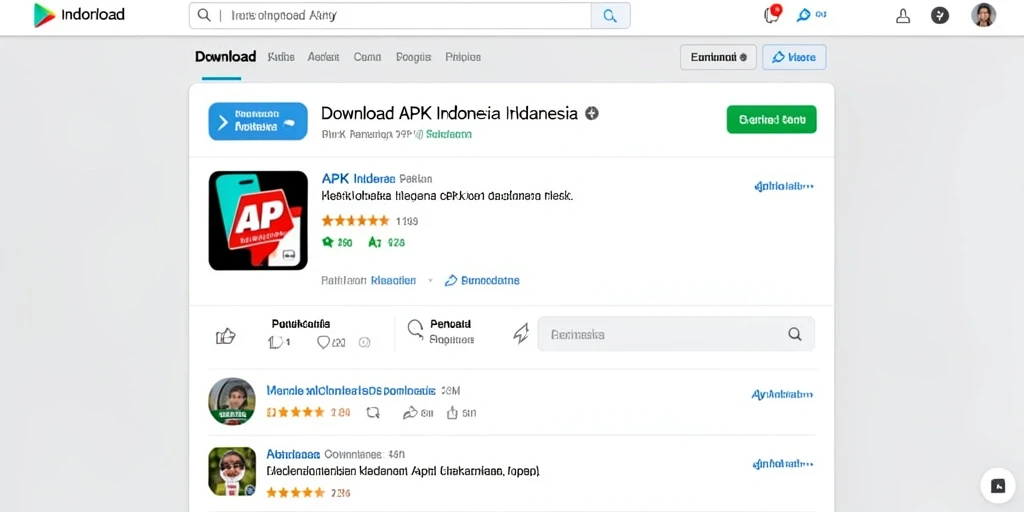Expand the small dropdown arrow after Kleaotien
Viewport: 1024px width, 512px height.
click(x=430, y=281)
